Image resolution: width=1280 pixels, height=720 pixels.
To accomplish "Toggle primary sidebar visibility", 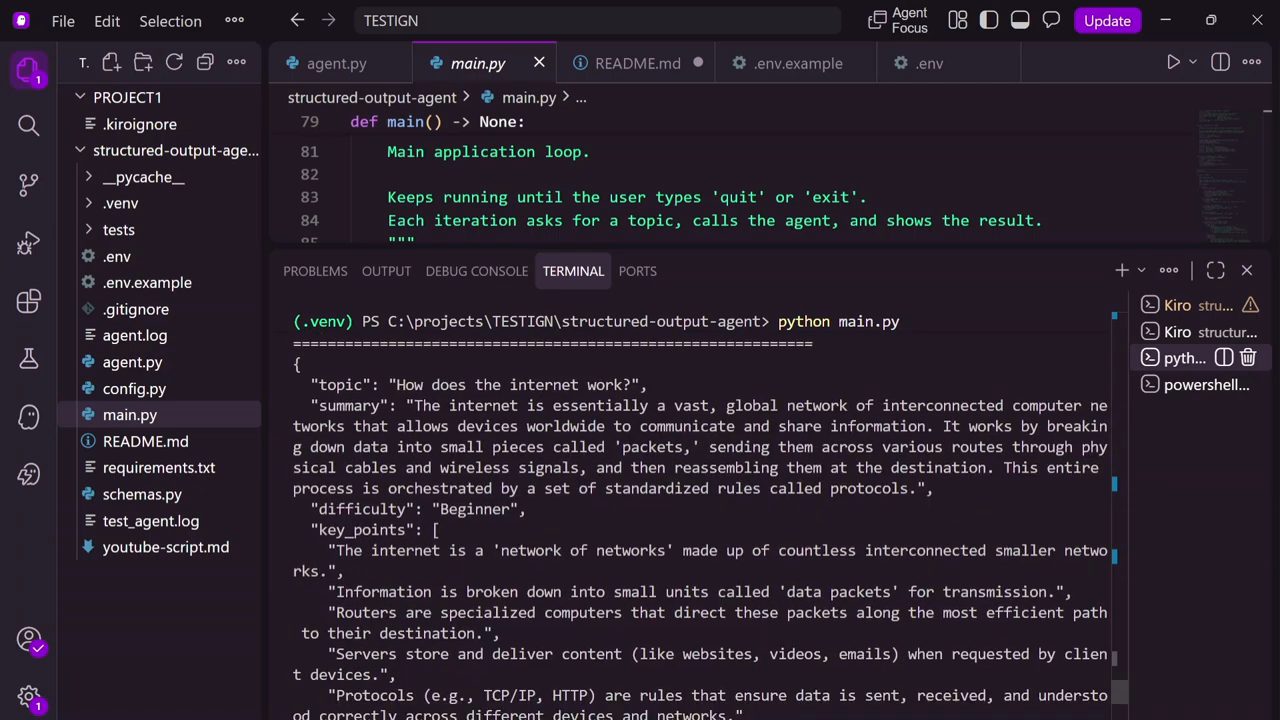I will (989, 20).
